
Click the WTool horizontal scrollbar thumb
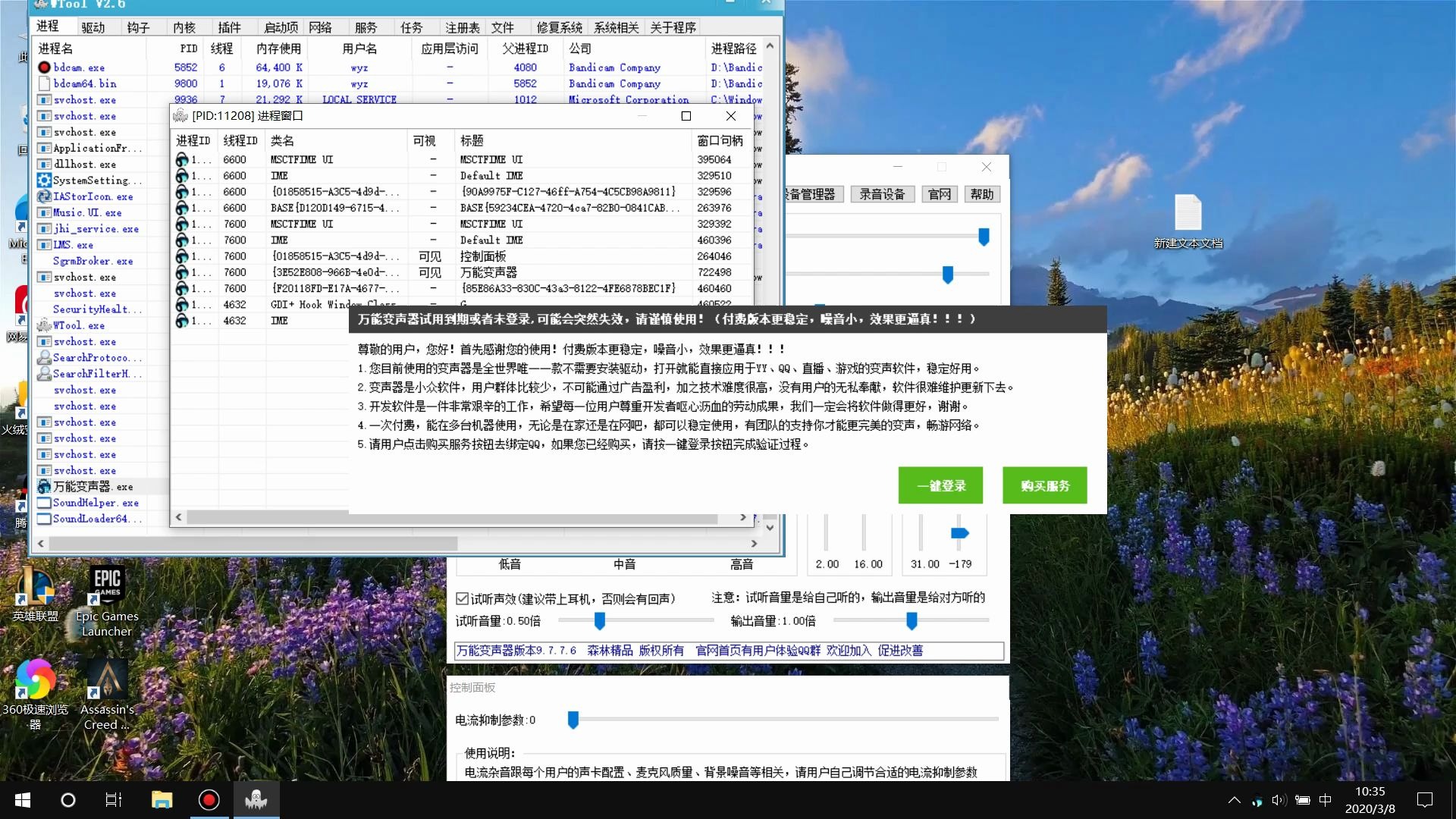(x=253, y=544)
